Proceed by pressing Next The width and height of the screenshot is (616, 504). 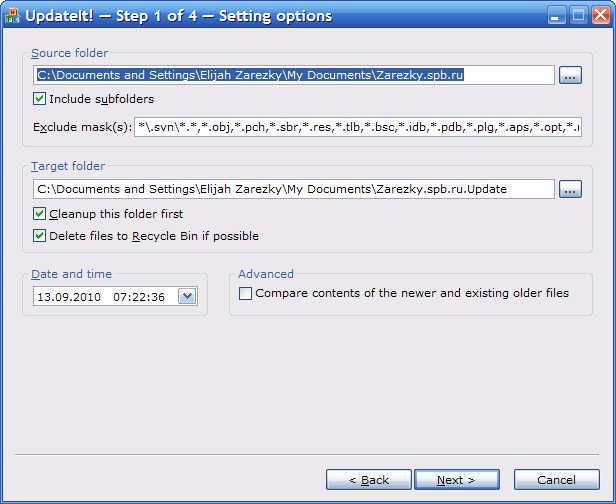[456, 480]
